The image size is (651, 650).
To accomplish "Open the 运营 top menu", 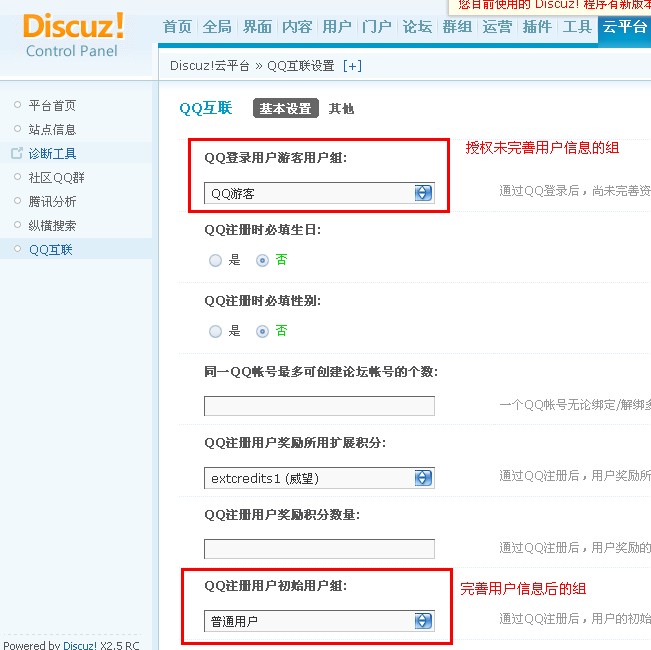I will 497,27.
